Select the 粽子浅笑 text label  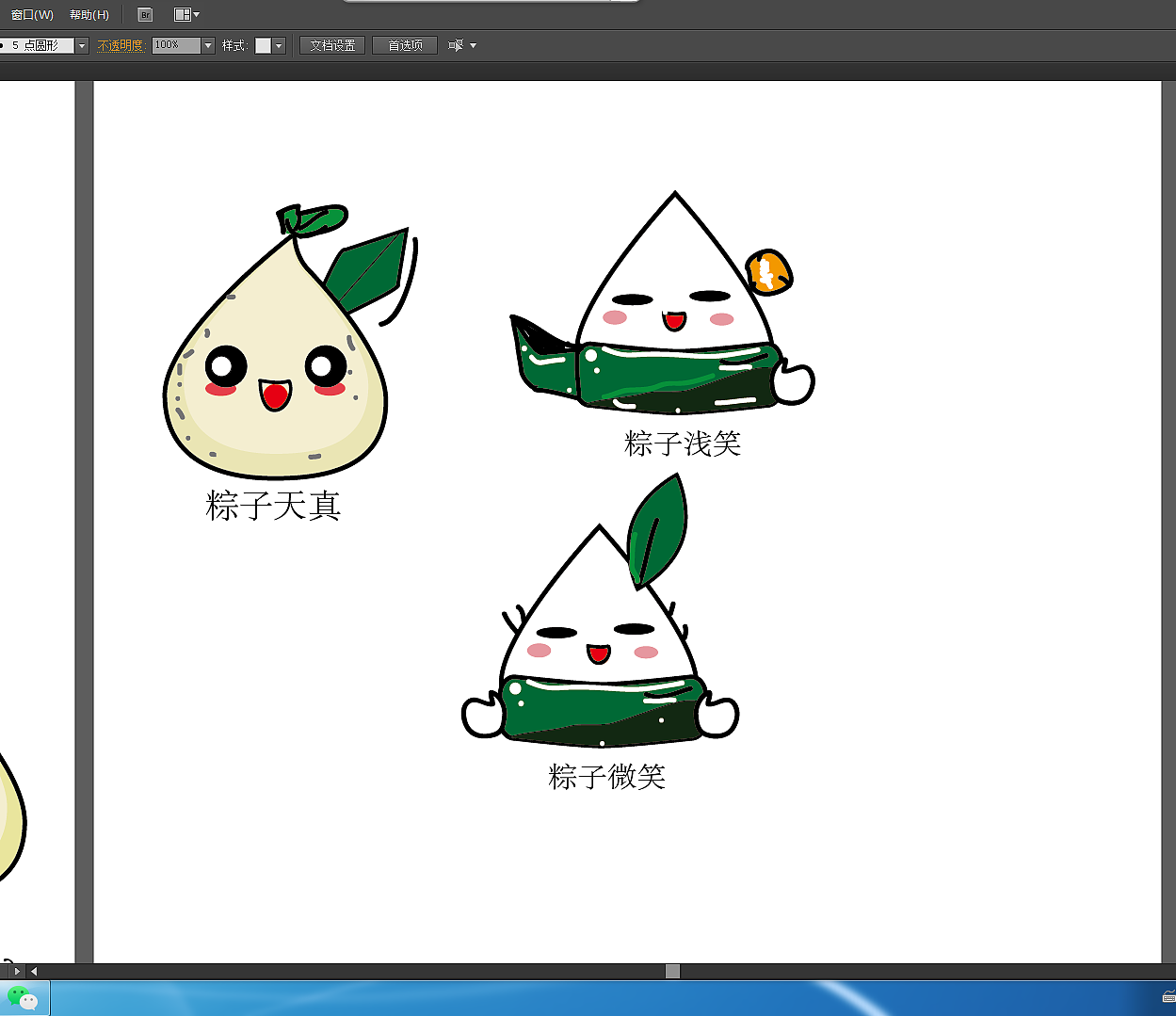(683, 443)
